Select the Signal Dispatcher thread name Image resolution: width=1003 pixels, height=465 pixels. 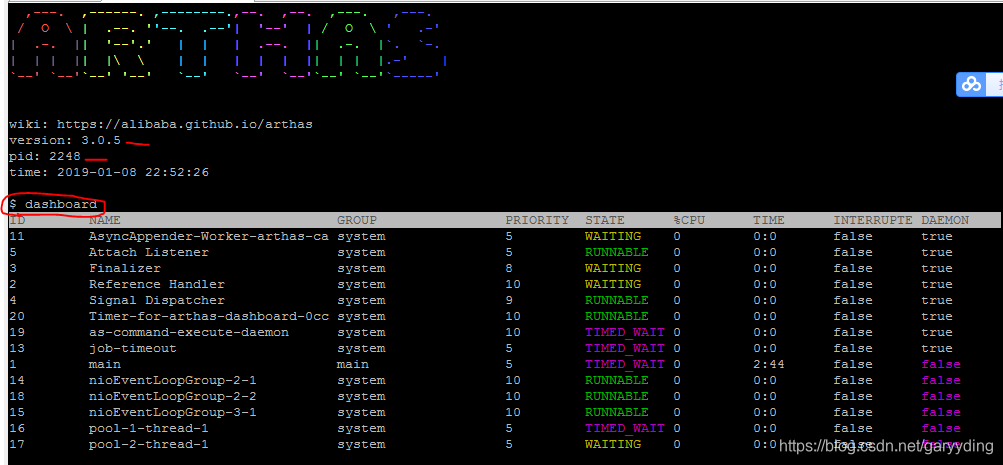click(x=157, y=301)
